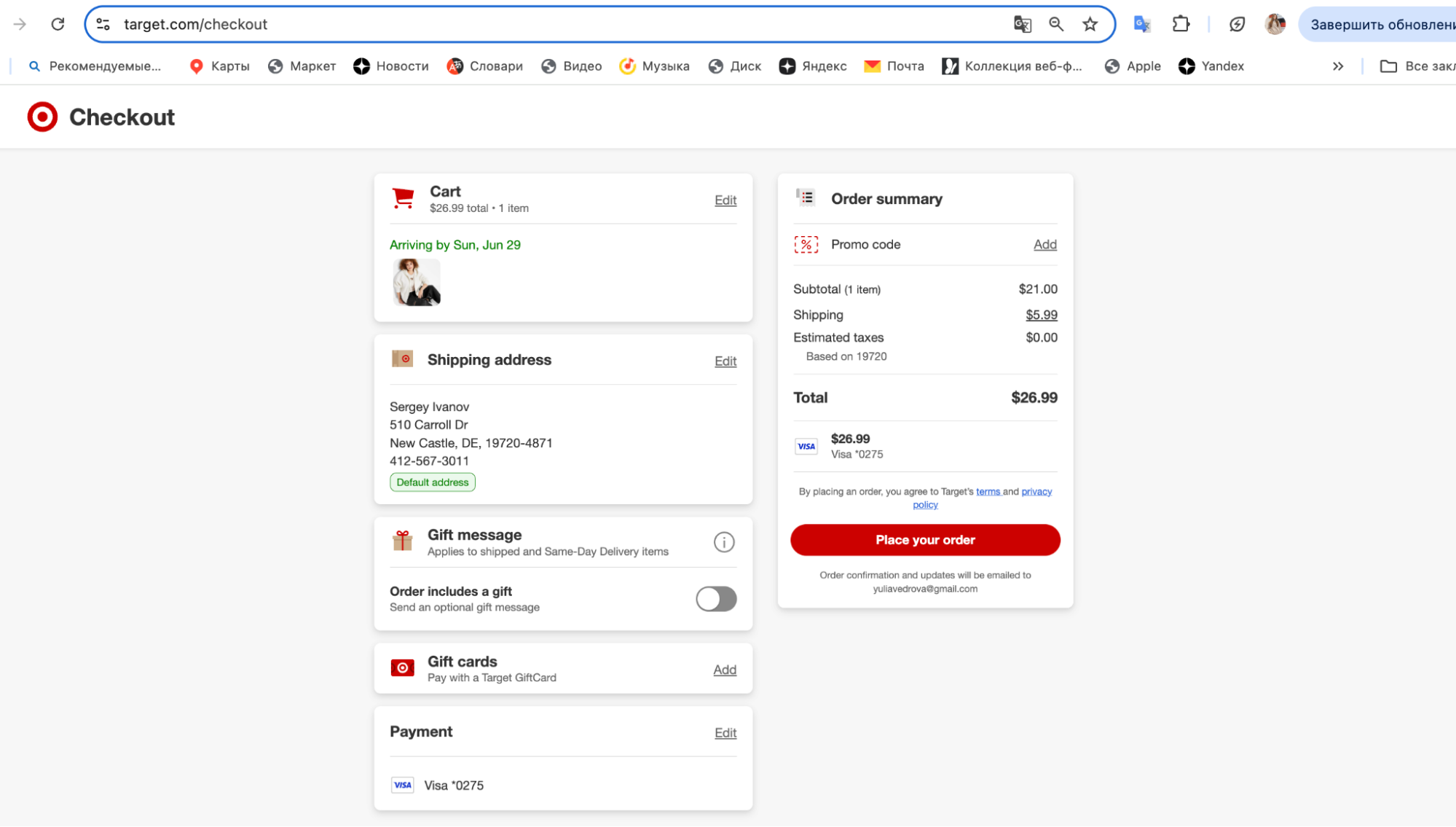Click the gift message info icon
The image size is (1456, 827).
pyautogui.click(x=723, y=542)
